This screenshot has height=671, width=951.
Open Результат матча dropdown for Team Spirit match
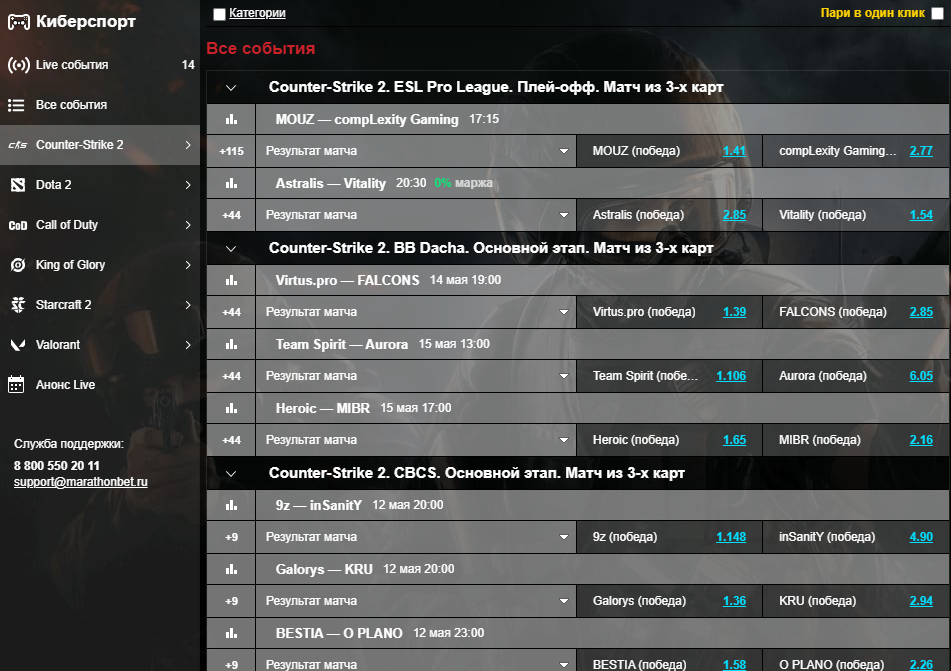click(416, 376)
